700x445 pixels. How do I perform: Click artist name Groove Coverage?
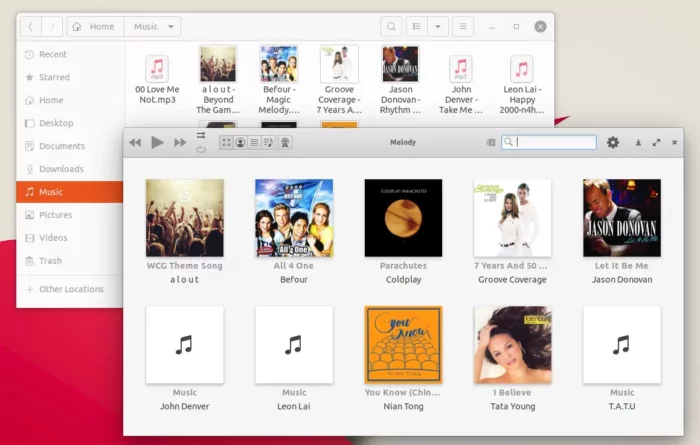pos(512,279)
